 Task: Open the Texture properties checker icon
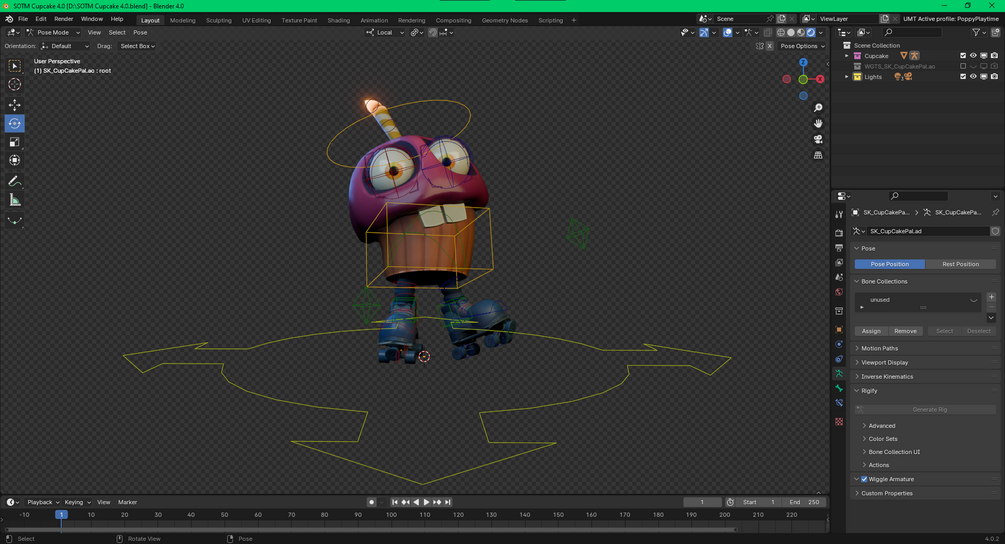[x=838, y=422]
